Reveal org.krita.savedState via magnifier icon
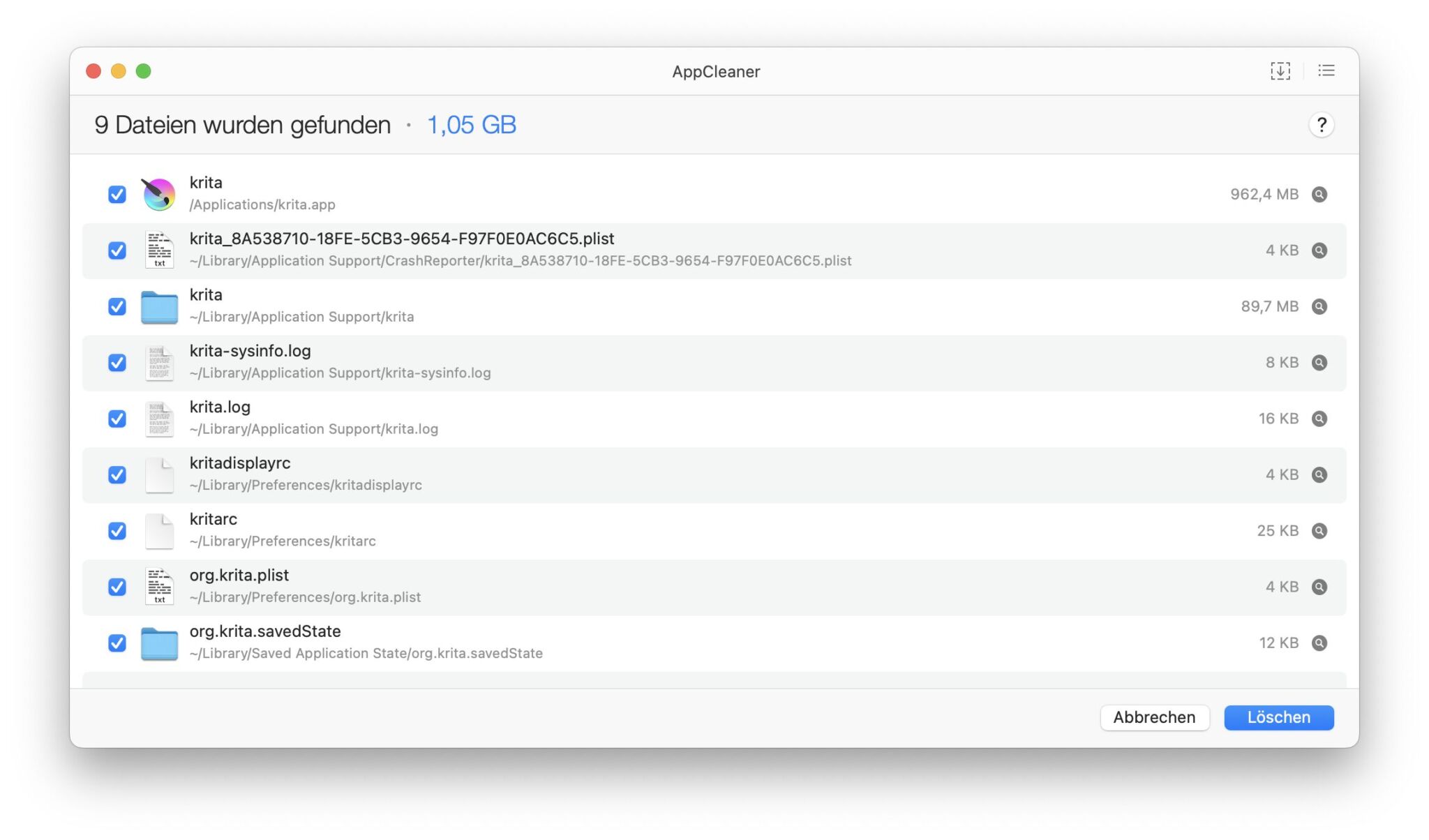The width and height of the screenshot is (1429, 840). pos(1319,643)
